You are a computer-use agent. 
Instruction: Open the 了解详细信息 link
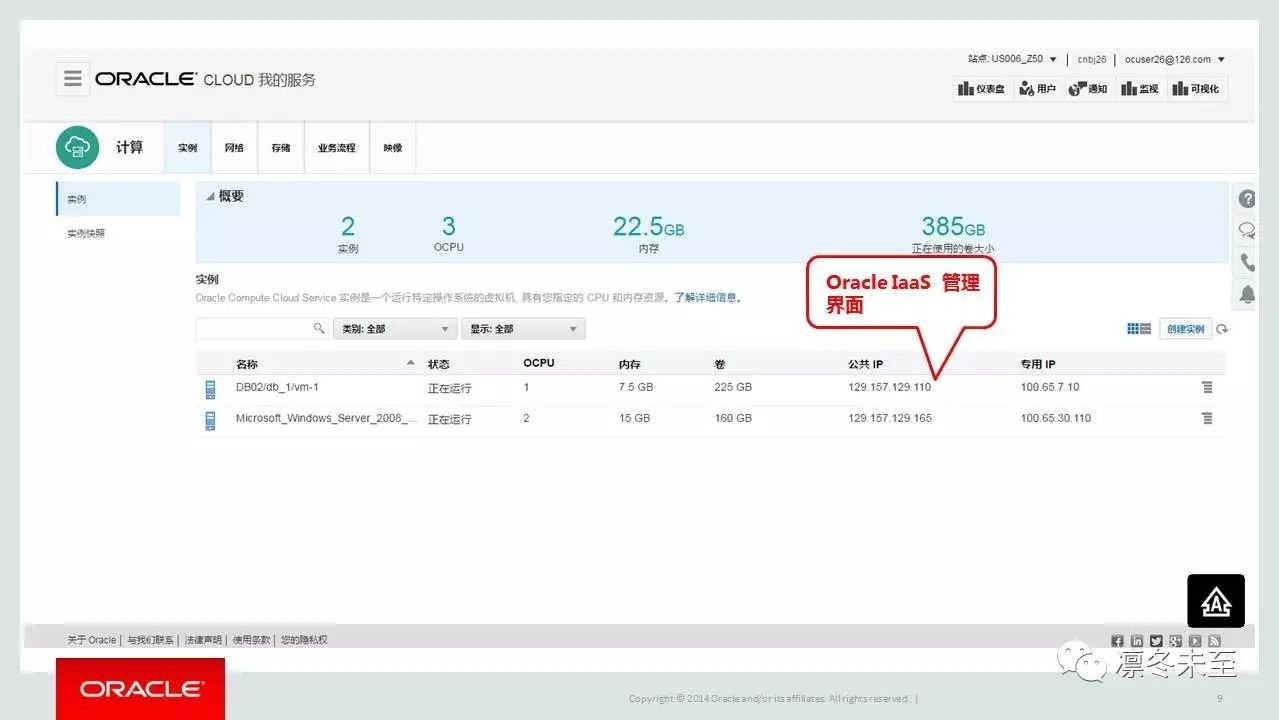[x=708, y=298]
